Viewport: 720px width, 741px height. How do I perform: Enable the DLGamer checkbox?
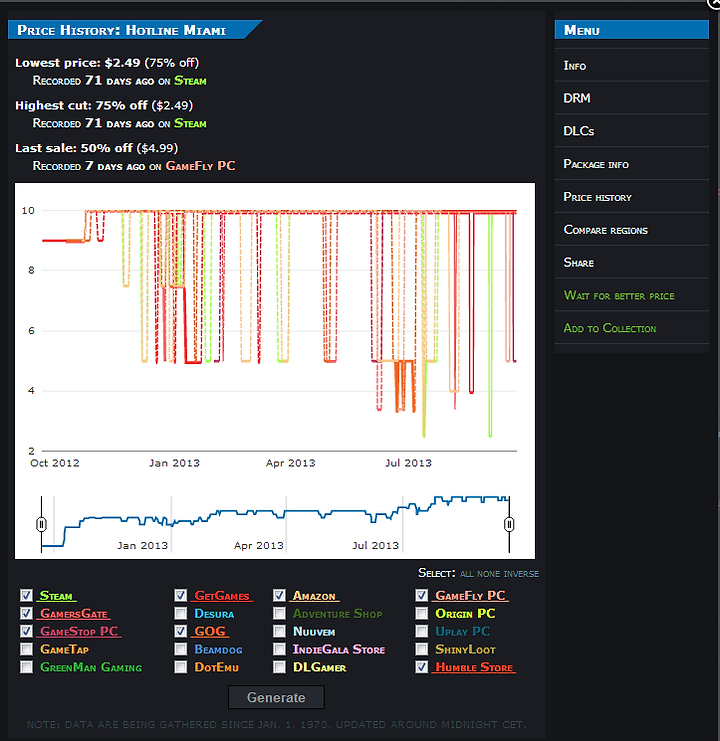(x=279, y=667)
